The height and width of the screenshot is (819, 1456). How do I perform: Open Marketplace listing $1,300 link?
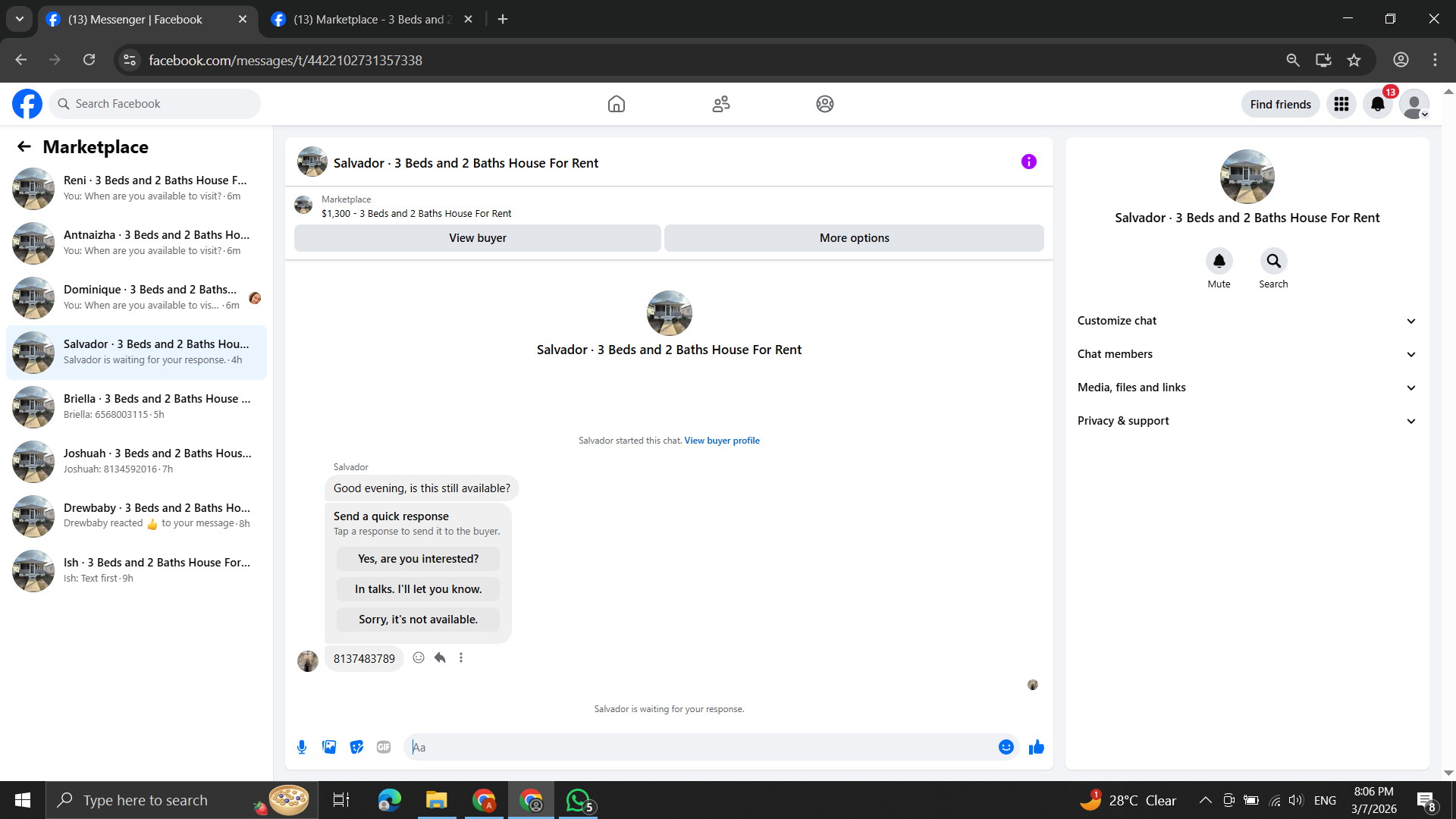click(416, 214)
